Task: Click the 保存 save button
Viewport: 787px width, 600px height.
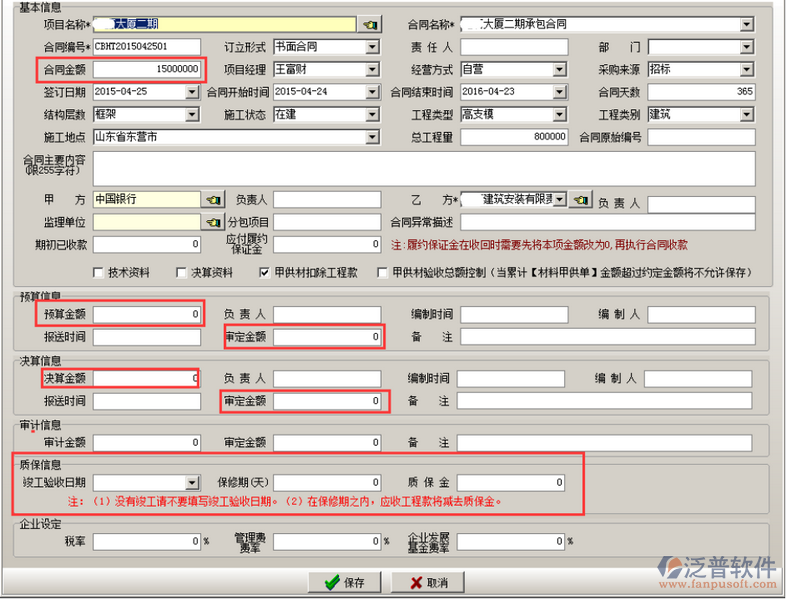Action: click(344, 582)
